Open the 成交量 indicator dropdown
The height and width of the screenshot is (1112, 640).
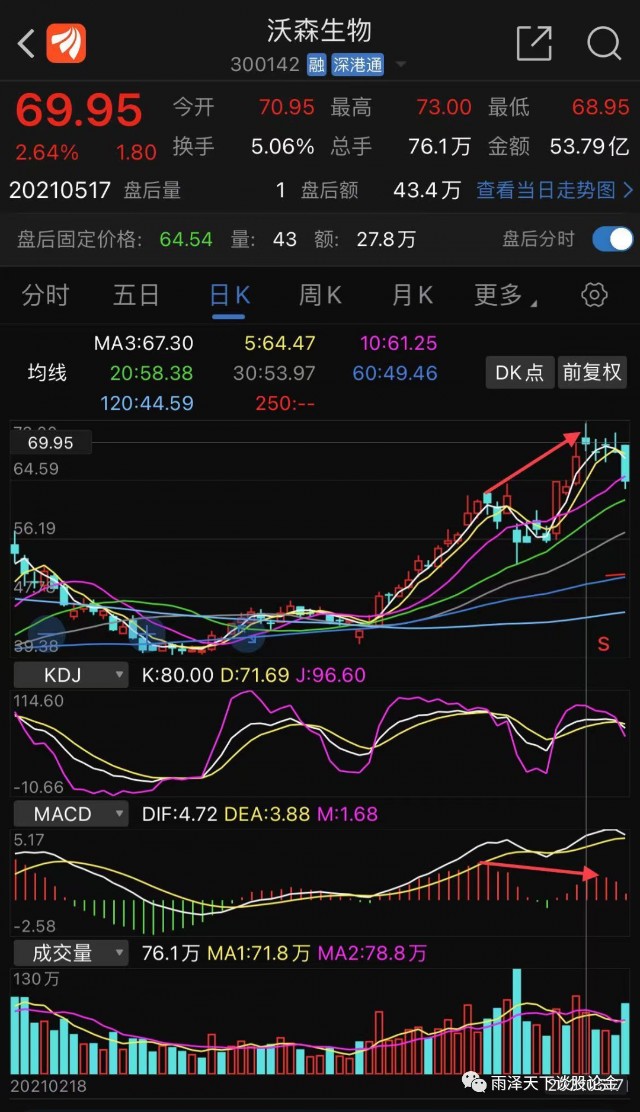pos(70,952)
